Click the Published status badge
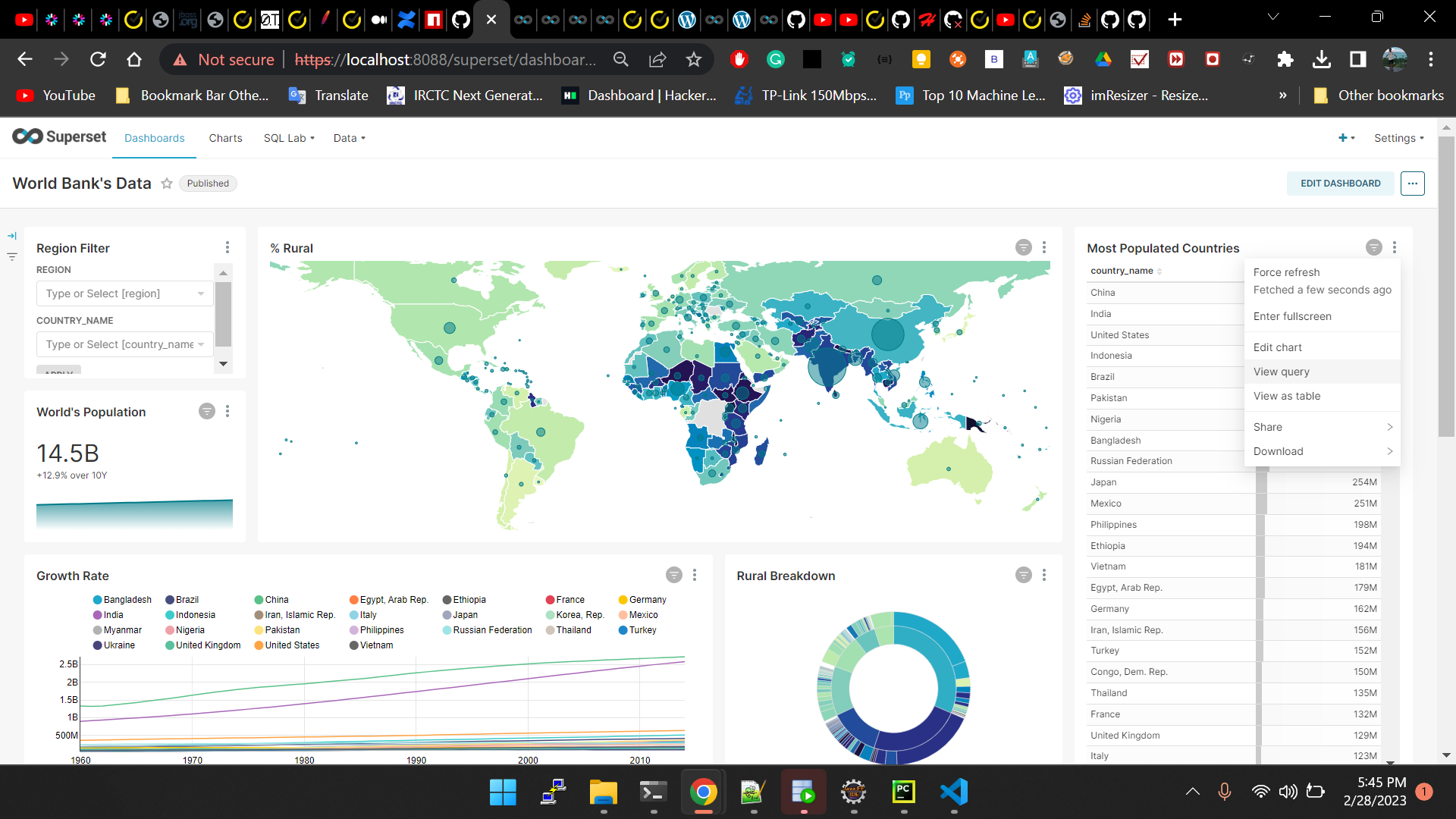Image resolution: width=1456 pixels, height=819 pixels. coord(208,184)
